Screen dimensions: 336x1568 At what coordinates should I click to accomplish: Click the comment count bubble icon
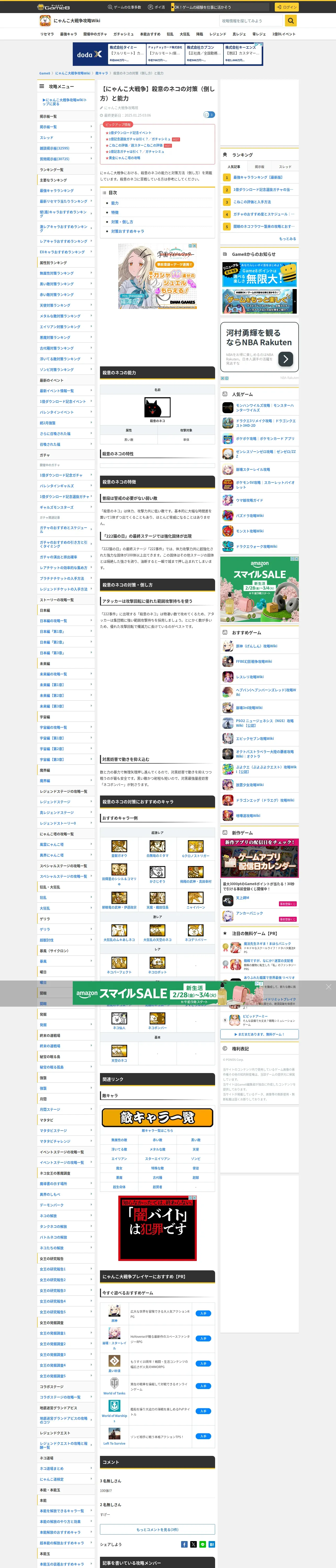[x=209, y=114]
